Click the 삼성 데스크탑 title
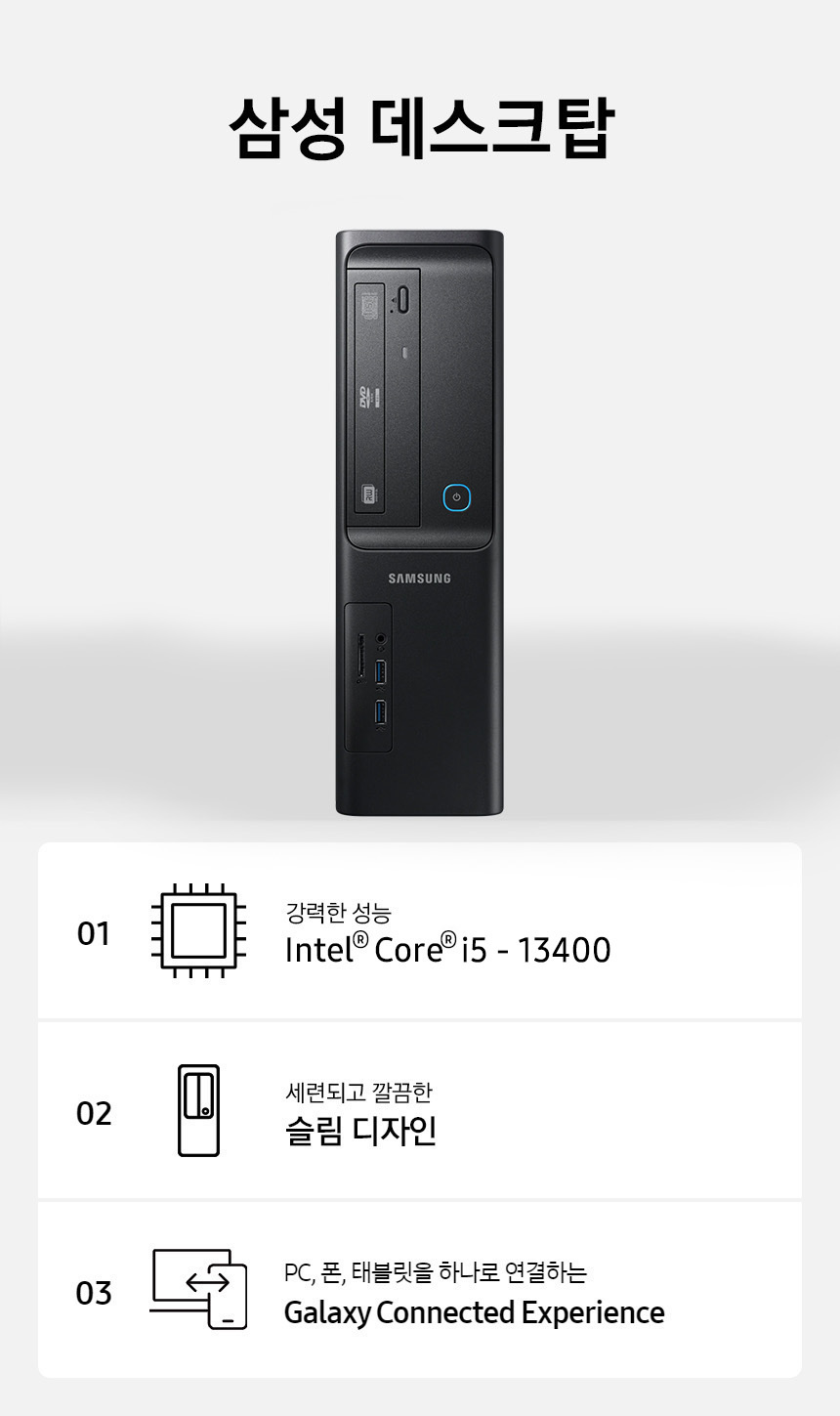Screen dimensions: 840x1416 (420, 128)
